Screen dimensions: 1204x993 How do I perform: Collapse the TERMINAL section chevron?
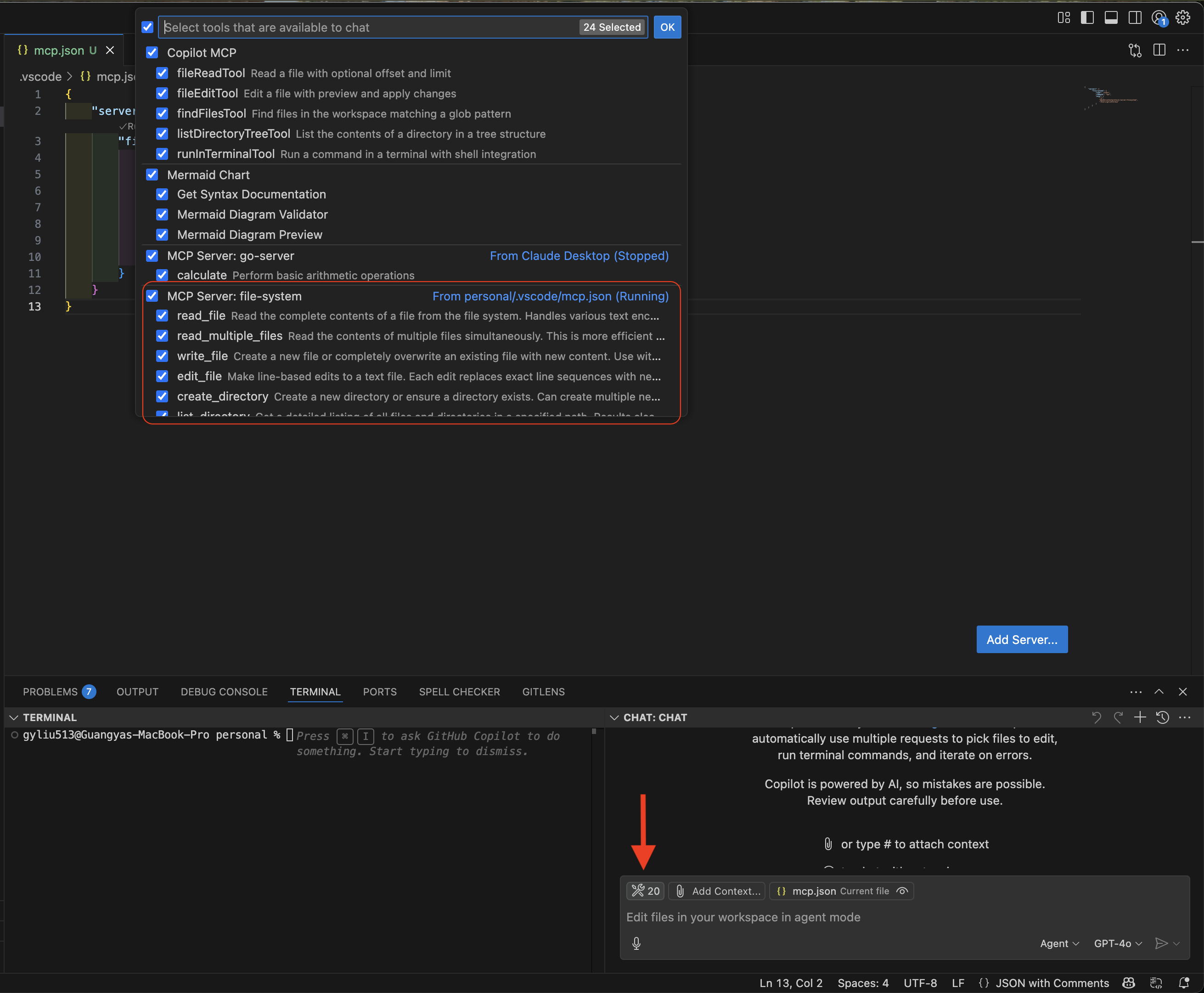click(14, 717)
